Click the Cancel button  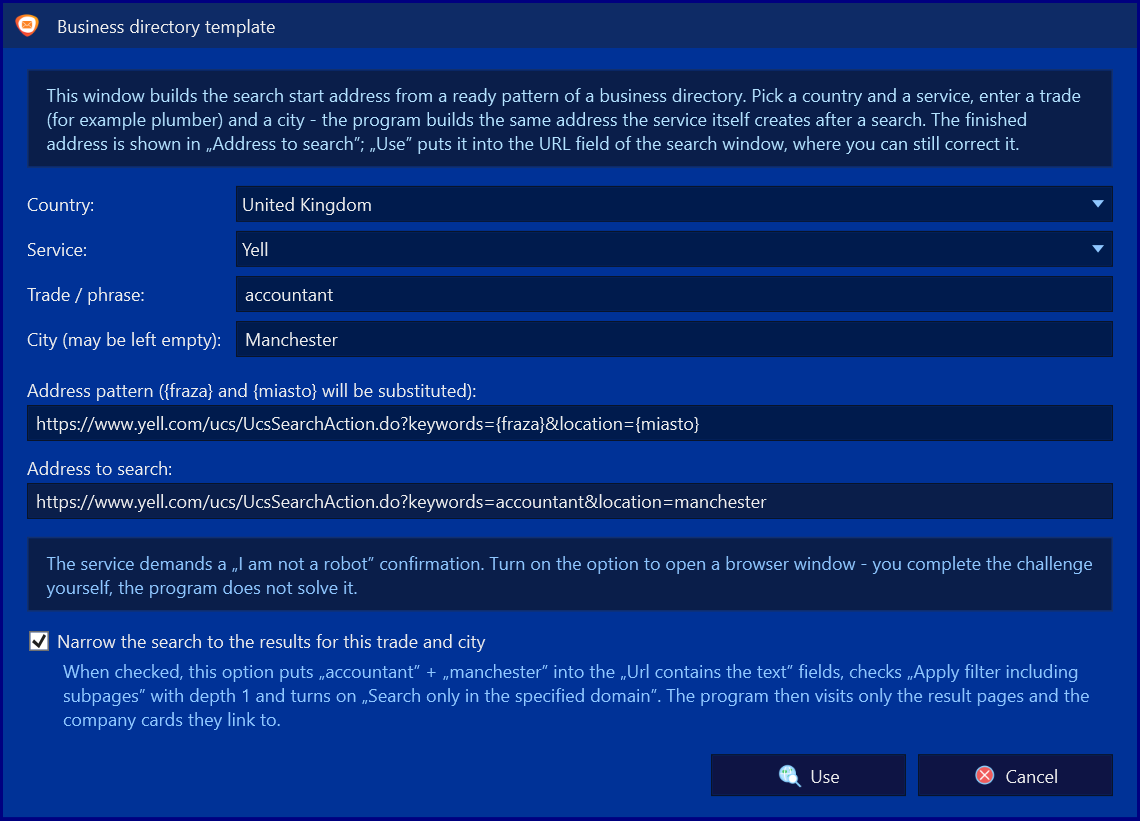pyautogui.click(x=1015, y=776)
